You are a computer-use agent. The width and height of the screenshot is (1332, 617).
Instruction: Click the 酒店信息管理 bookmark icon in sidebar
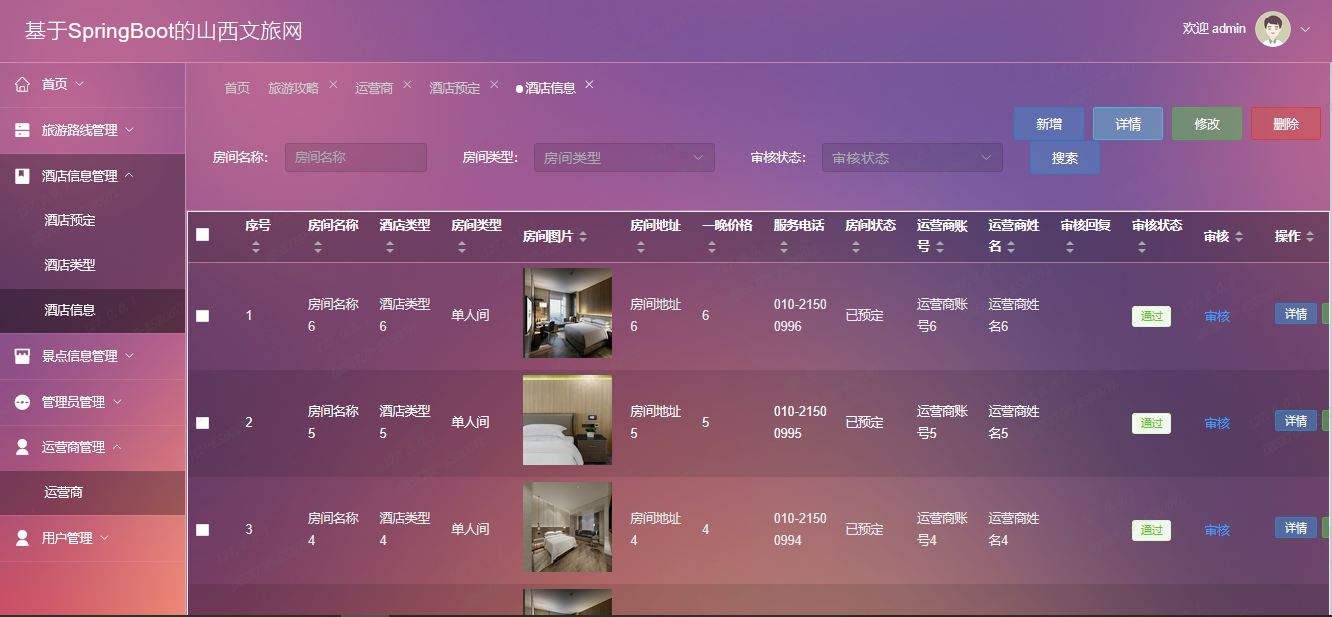point(22,176)
